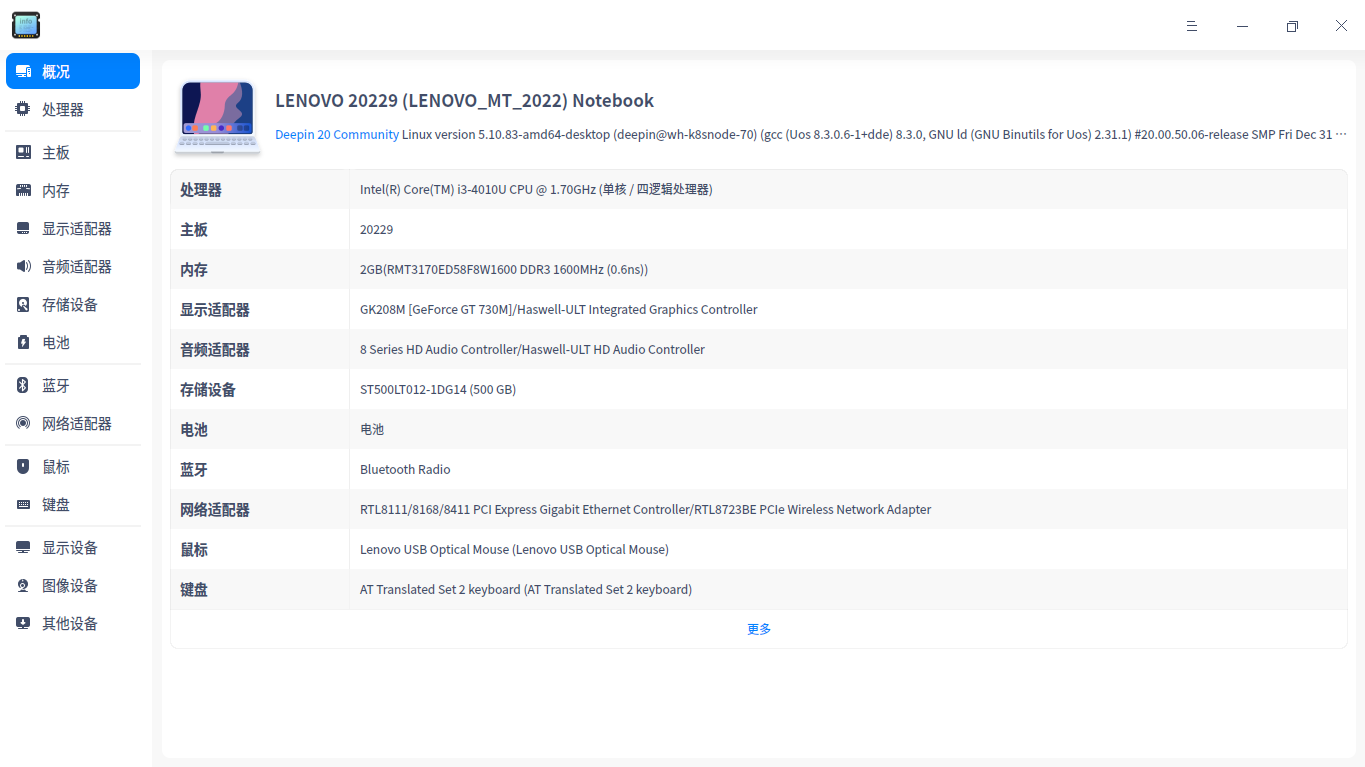Click the 内存 memory stick icon
This screenshot has width=1365, height=767.
coord(23,190)
